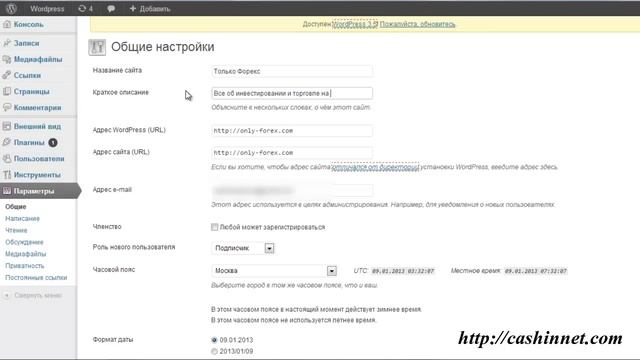Viewport: 640px width, 360px height.
Task: Select Медиафайлы settings submenu
Action: pyautogui.click(x=25, y=254)
